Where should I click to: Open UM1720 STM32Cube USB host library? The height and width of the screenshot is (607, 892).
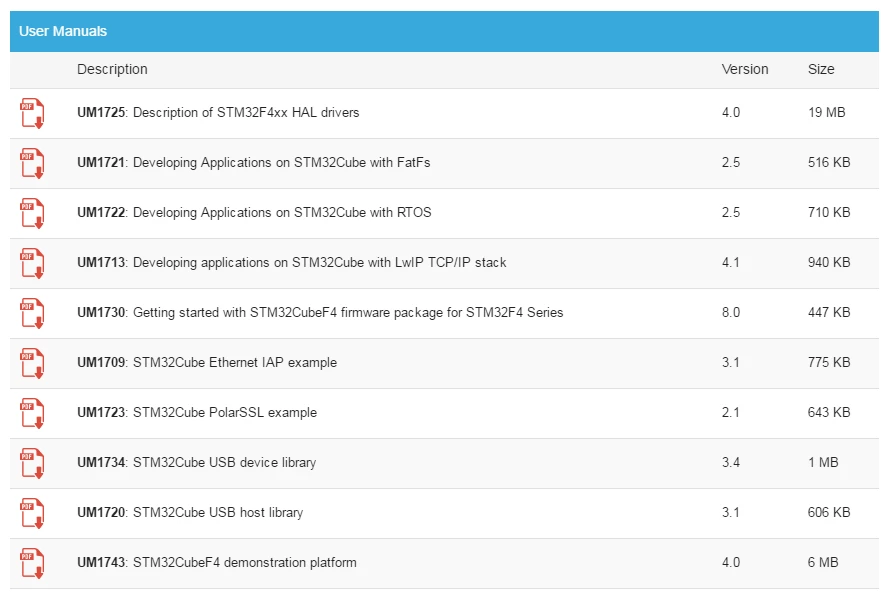190,513
